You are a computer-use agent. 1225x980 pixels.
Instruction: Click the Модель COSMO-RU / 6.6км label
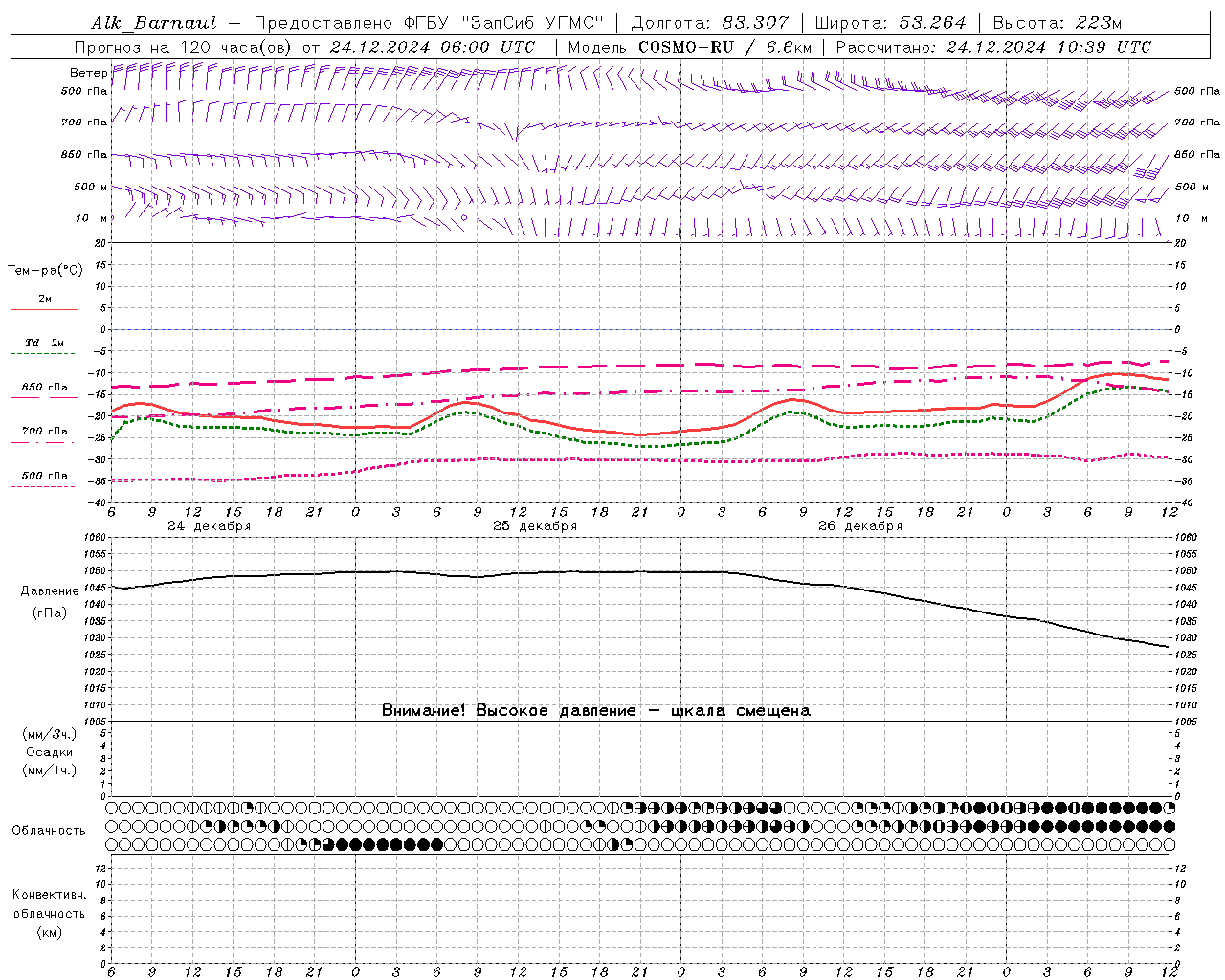[690, 47]
